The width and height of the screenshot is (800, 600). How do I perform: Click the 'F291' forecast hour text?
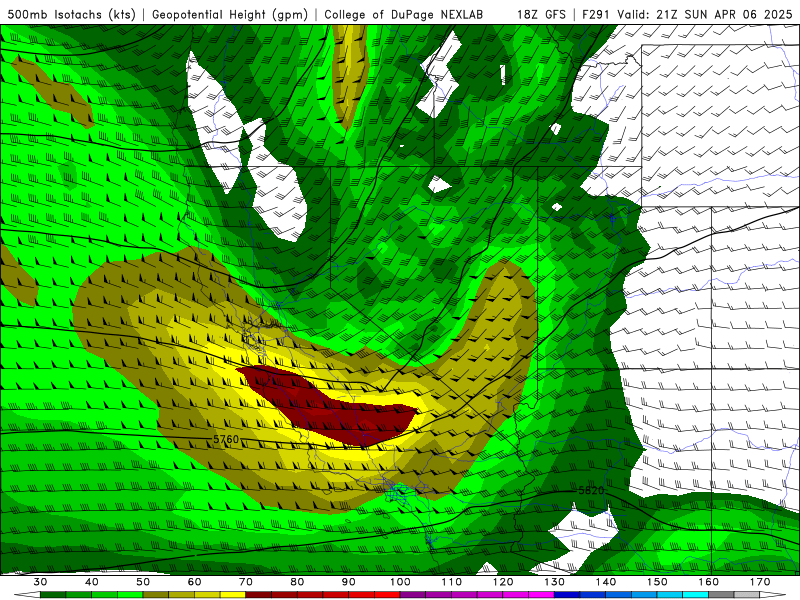tap(596, 15)
